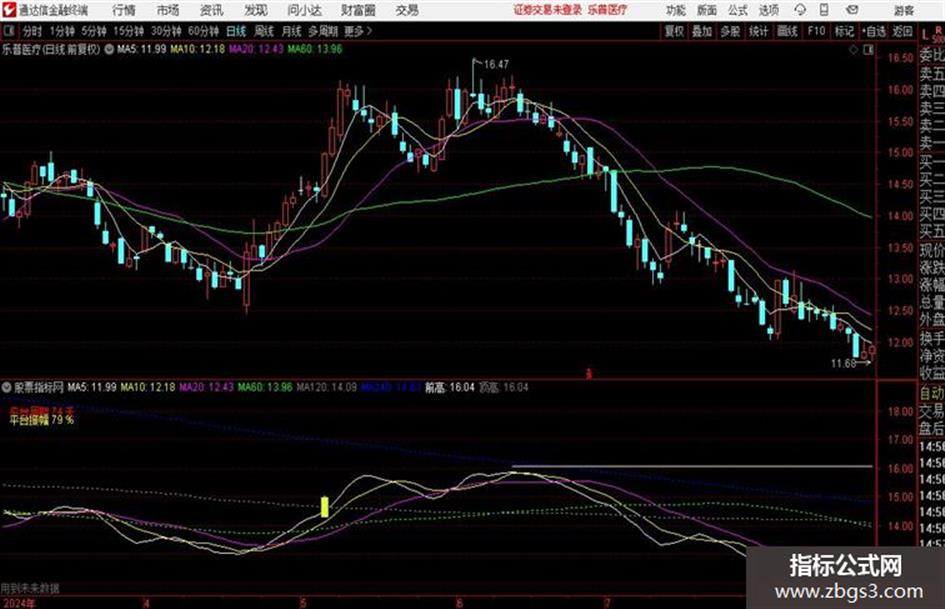Click the 自动 label in right panel
The height and width of the screenshot is (609, 945).
(x=931, y=393)
